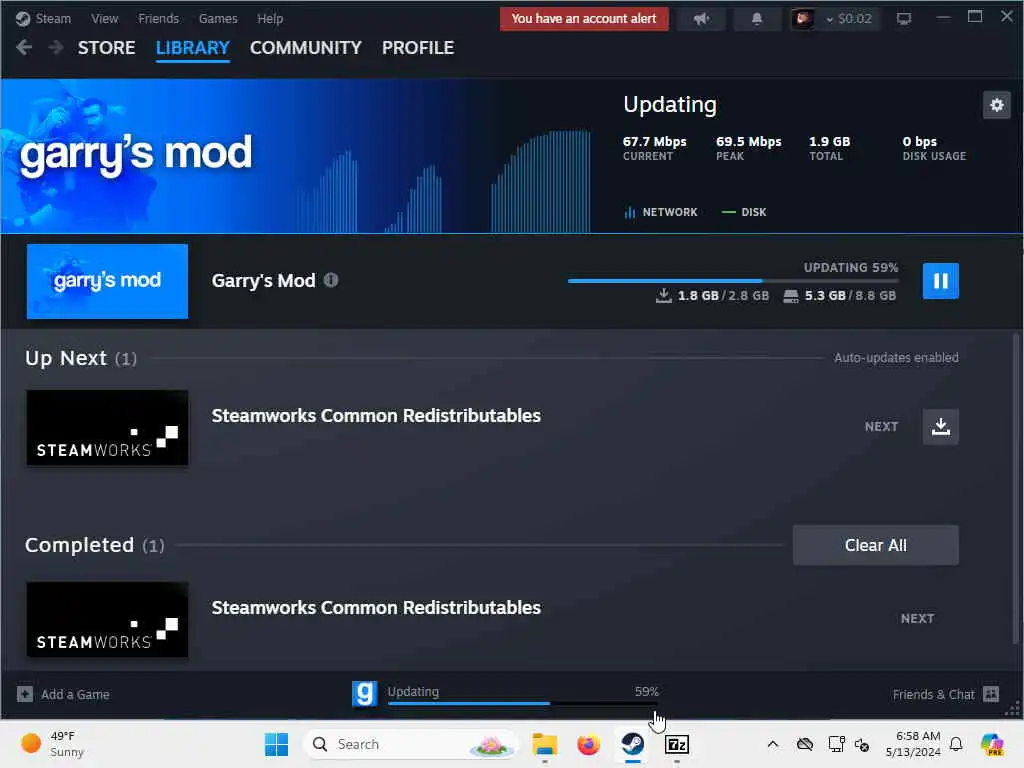Click the Garry's Mod info icon
Screen dimensions: 1024x768
point(331,280)
